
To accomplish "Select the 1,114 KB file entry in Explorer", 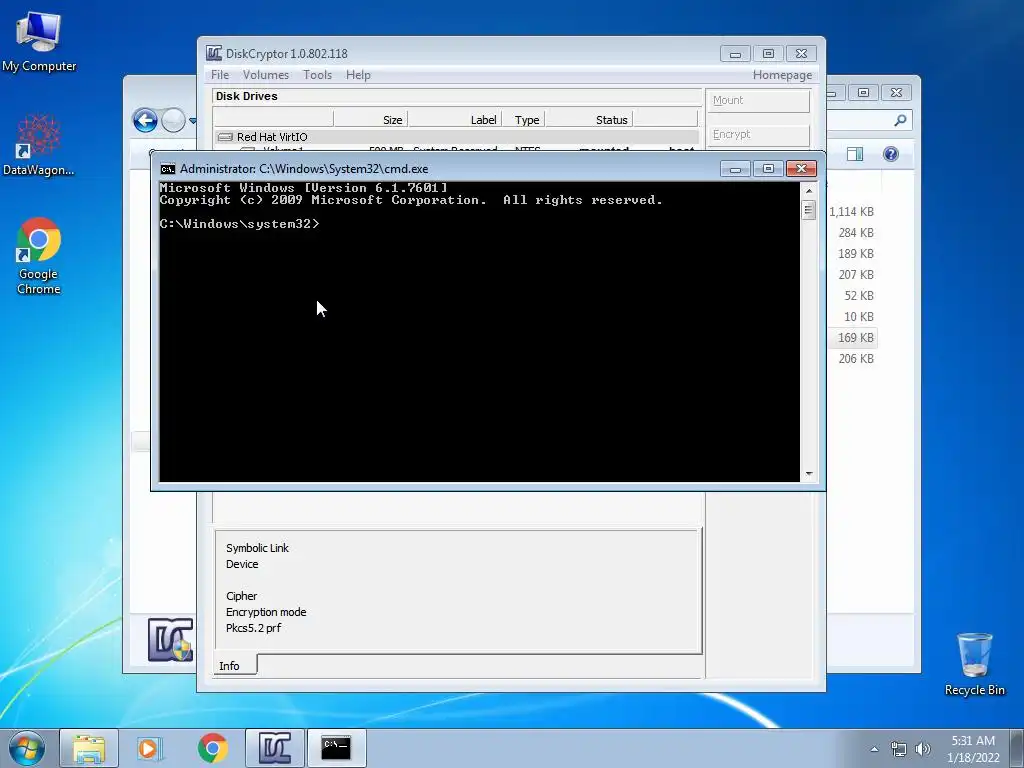I will 851,212.
